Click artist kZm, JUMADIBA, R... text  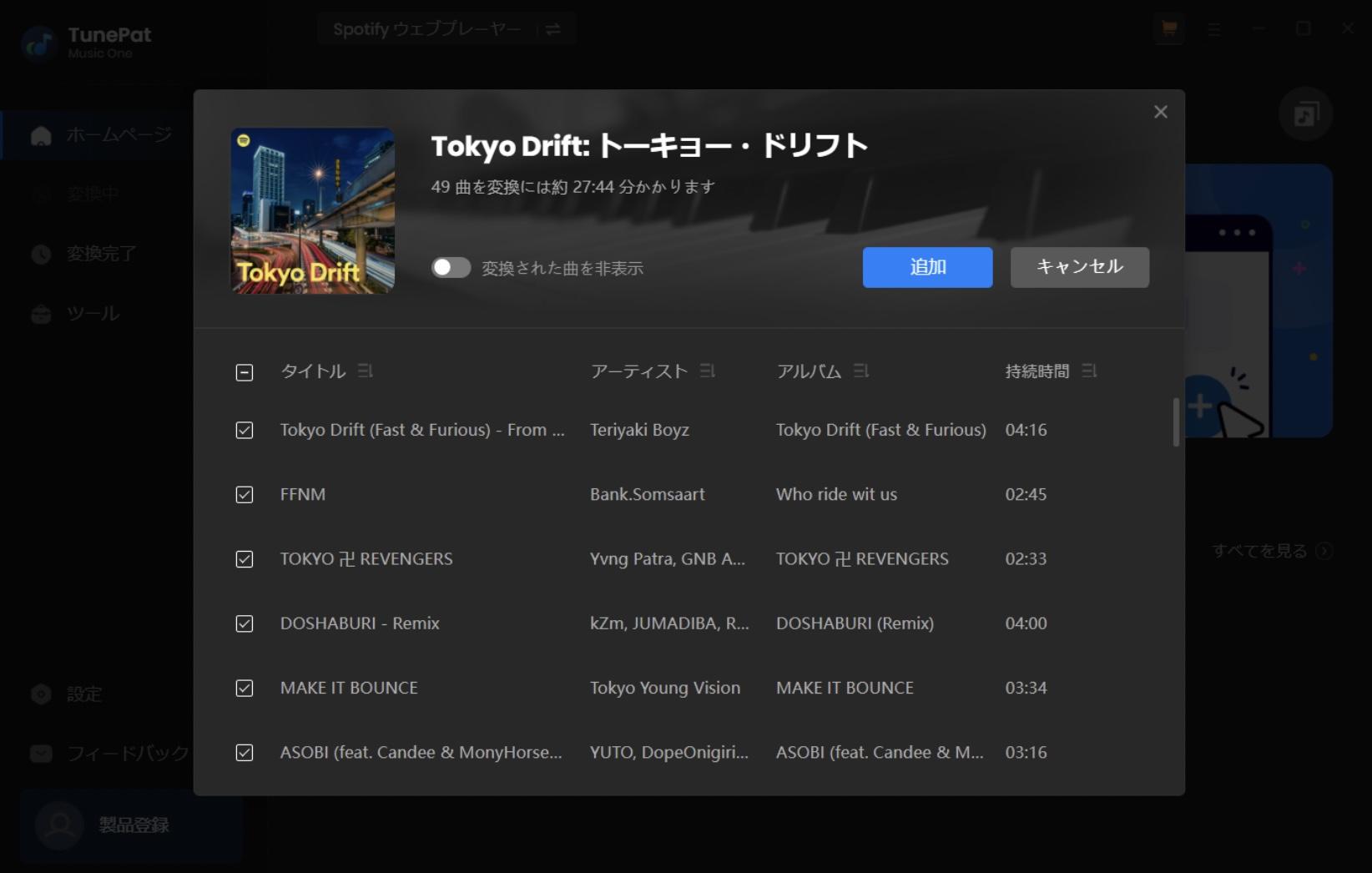(x=669, y=623)
